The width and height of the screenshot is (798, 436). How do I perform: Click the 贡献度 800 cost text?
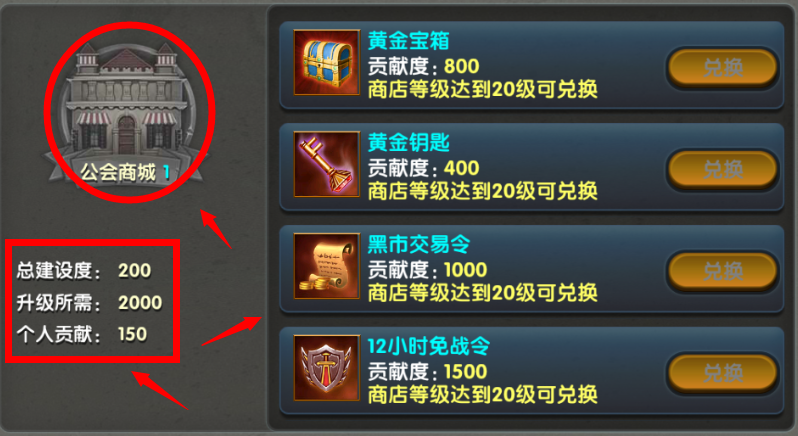[423, 66]
